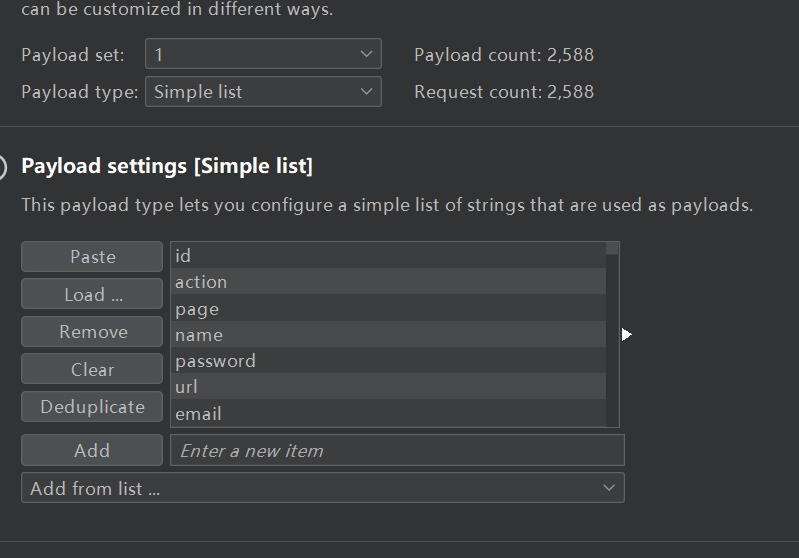Image resolution: width=799 pixels, height=558 pixels.
Task: Click the white arrow right of payload list
Action: tap(626, 334)
